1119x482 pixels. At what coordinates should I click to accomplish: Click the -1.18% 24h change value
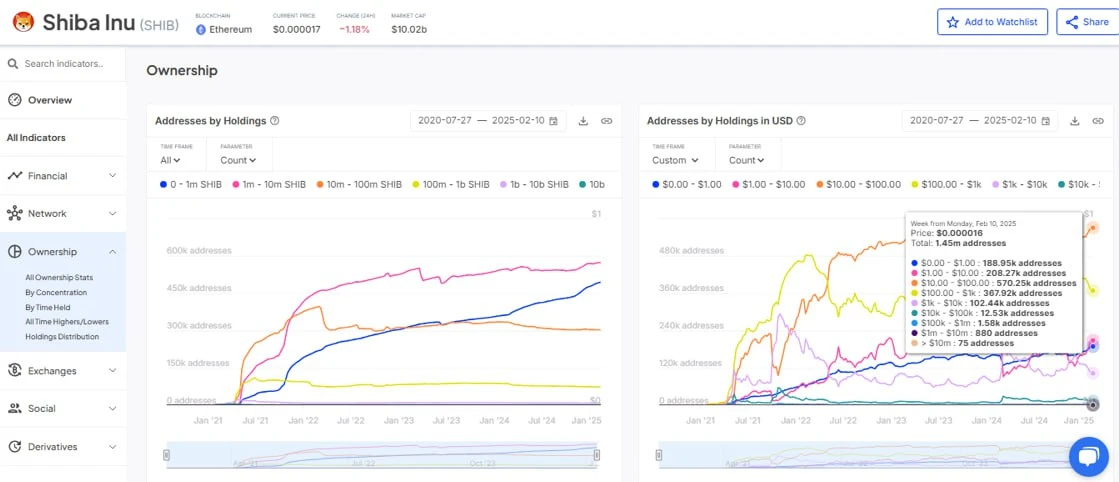click(355, 30)
